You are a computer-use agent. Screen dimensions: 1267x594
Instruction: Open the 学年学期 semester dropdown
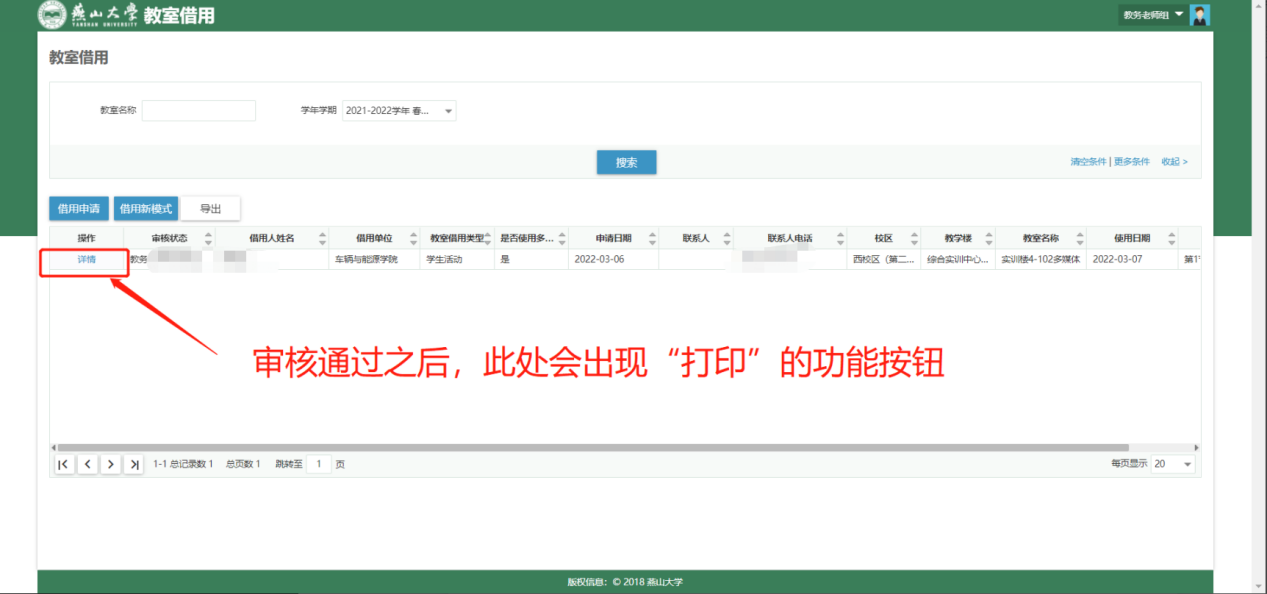pyautogui.click(x=399, y=111)
